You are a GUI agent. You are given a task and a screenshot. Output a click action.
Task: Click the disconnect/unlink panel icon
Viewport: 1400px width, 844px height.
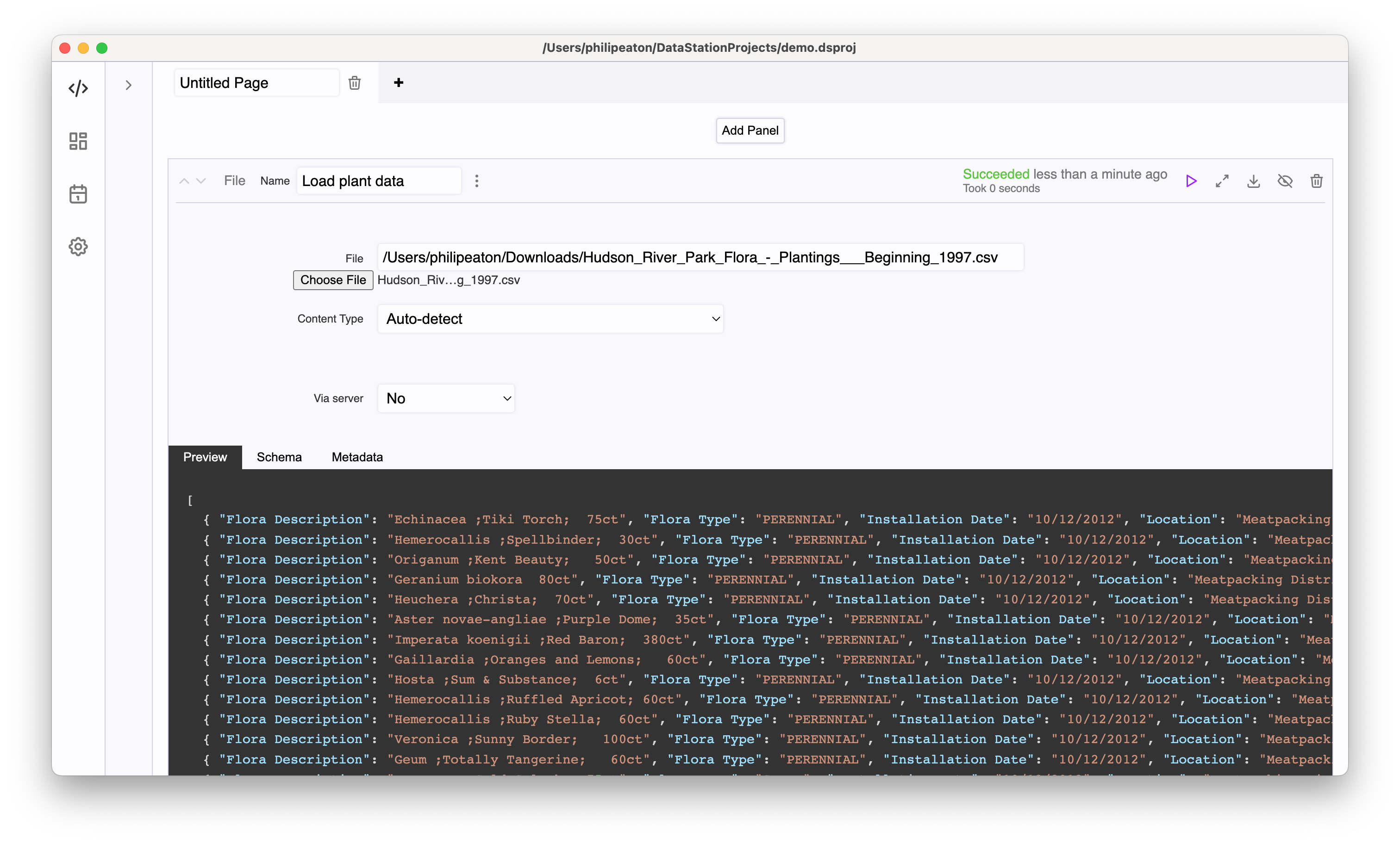click(1285, 181)
